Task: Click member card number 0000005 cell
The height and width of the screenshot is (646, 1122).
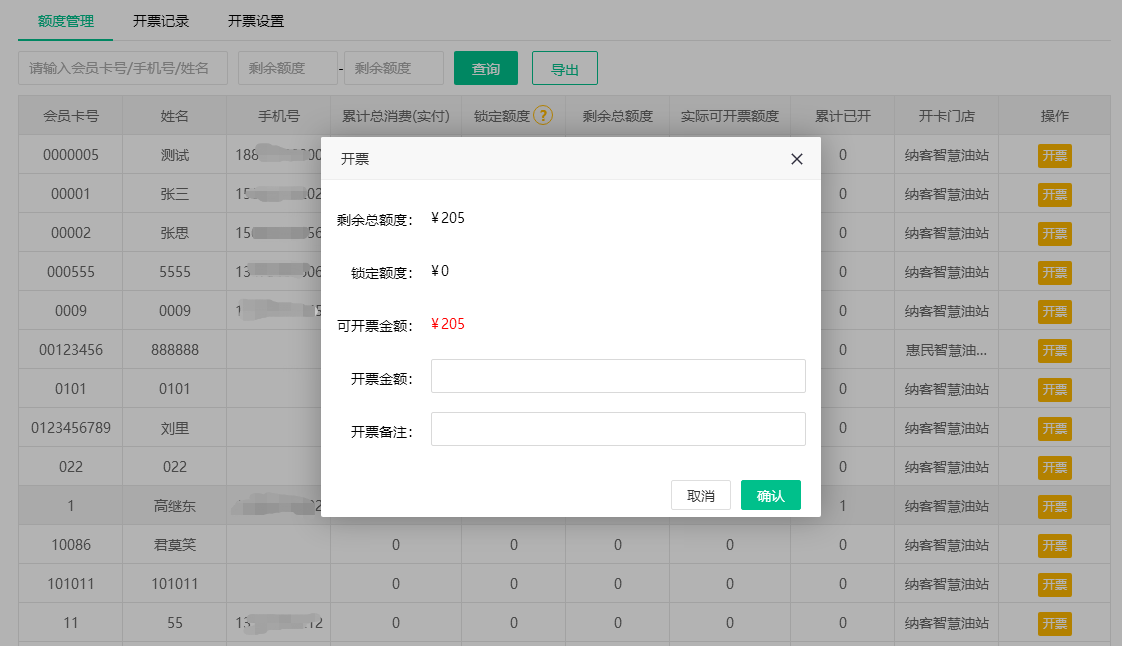Action: pos(70,155)
